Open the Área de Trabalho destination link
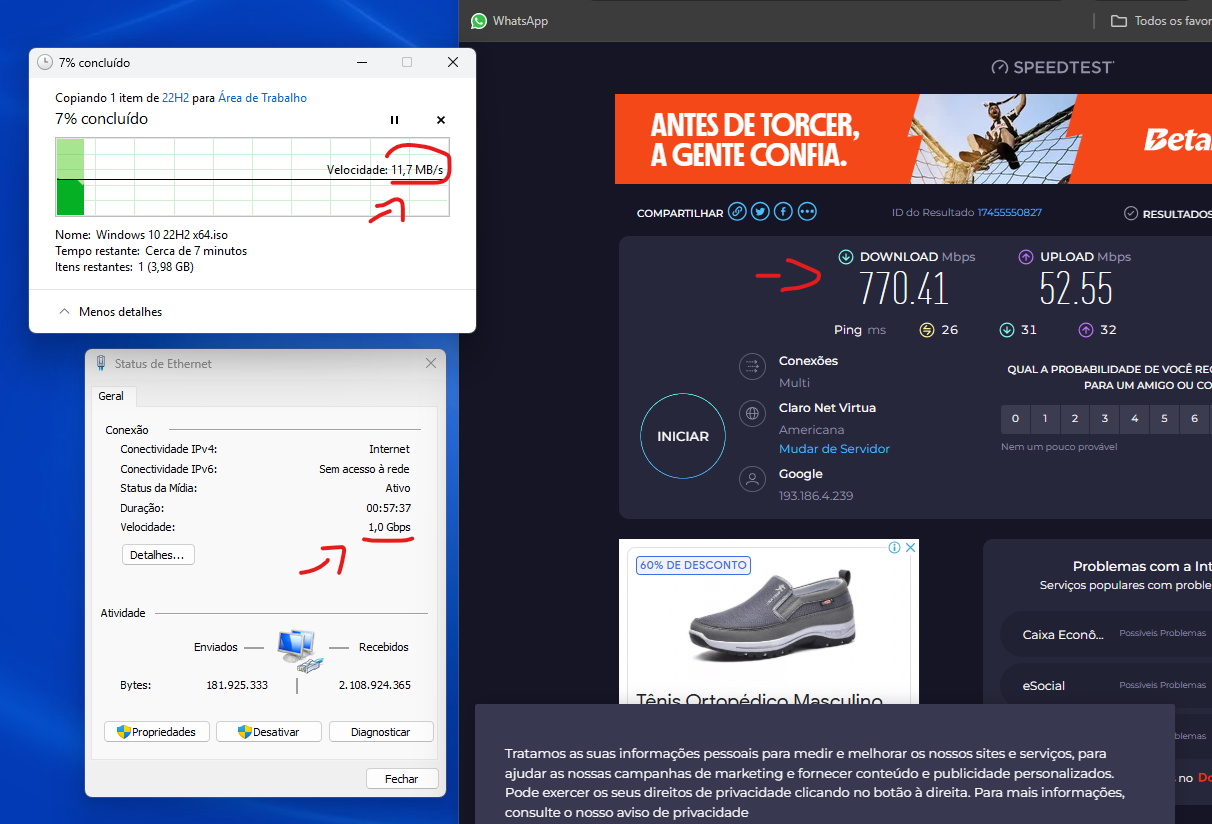Image resolution: width=1212 pixels, height=824 pixels. point(263,98)
